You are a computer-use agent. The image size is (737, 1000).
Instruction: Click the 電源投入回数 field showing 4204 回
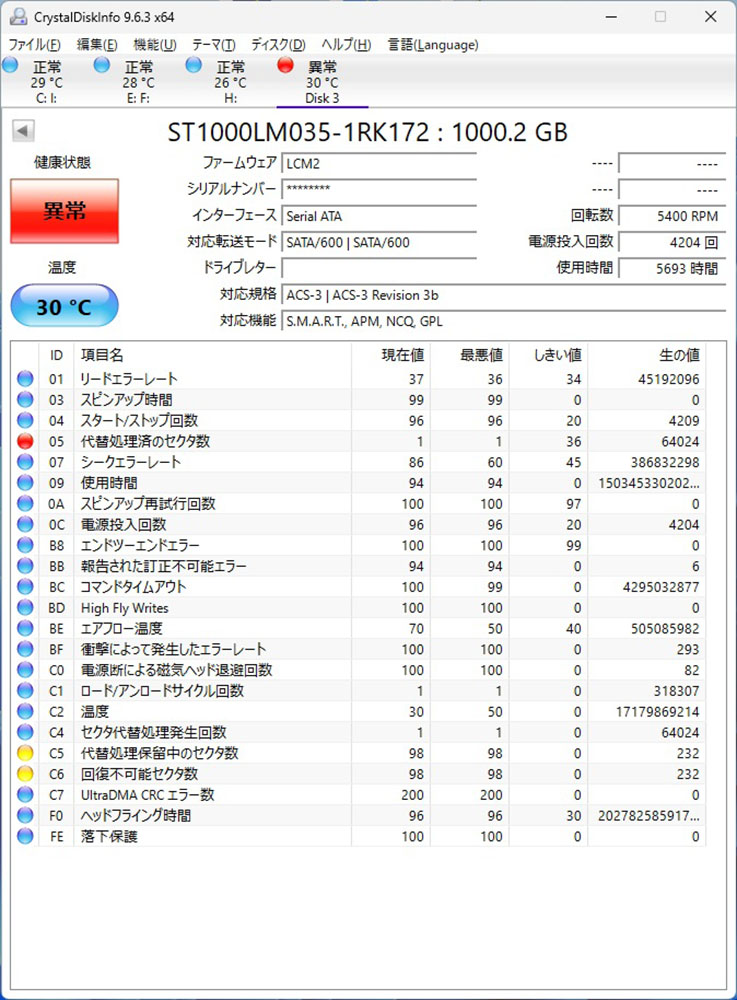(672, 242)
